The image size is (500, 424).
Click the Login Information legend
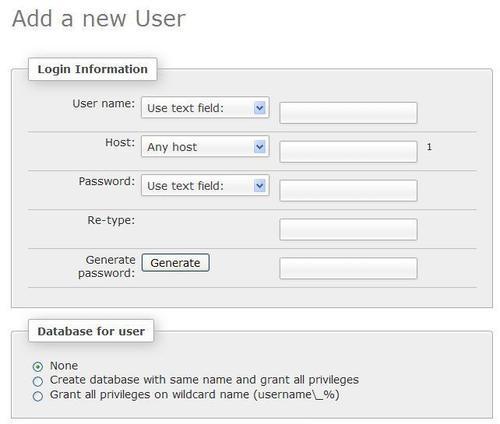click(92, 69)
